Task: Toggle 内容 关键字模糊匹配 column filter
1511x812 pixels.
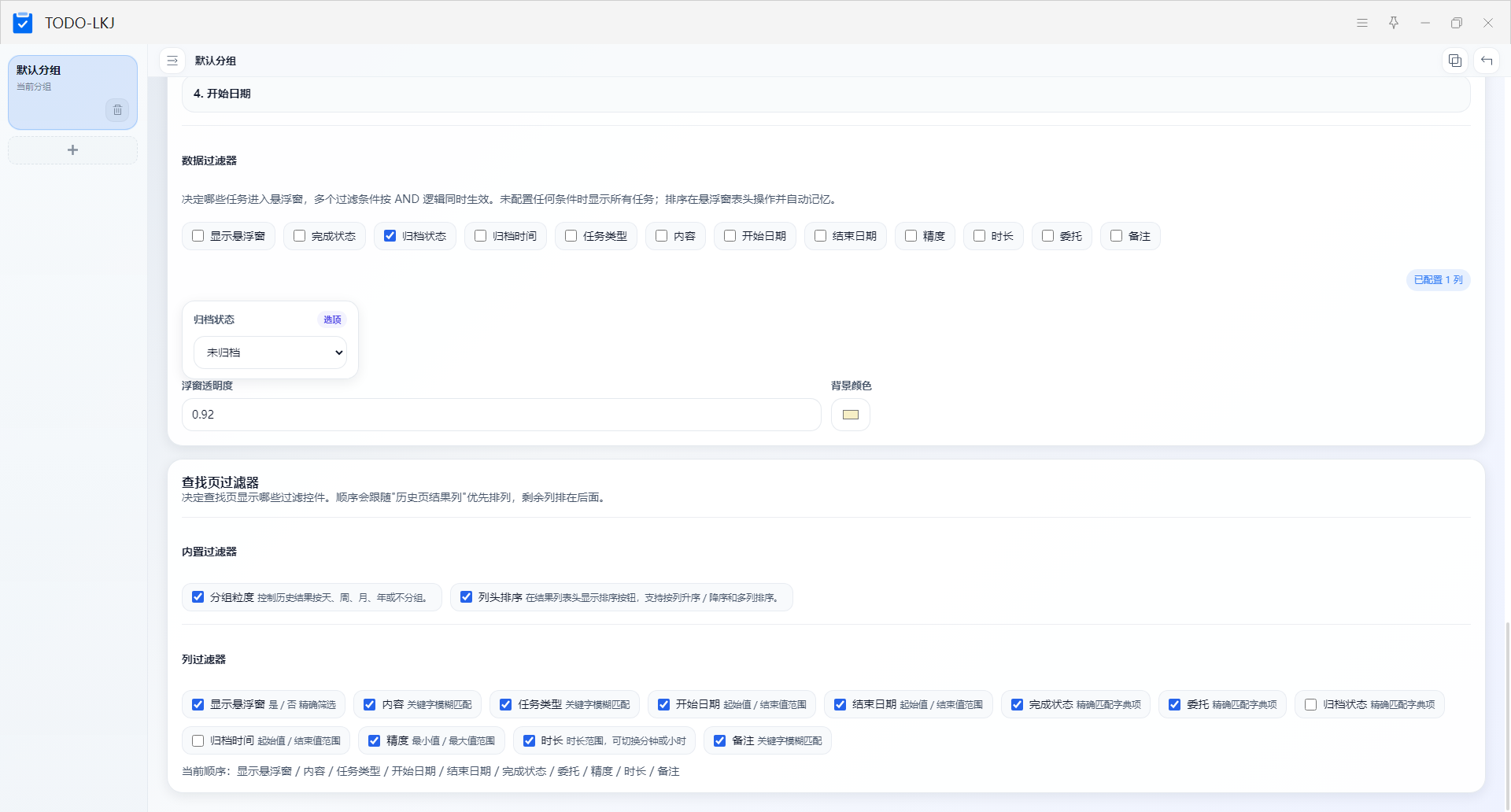Action: pyautogui.click(x=370, y=704)
